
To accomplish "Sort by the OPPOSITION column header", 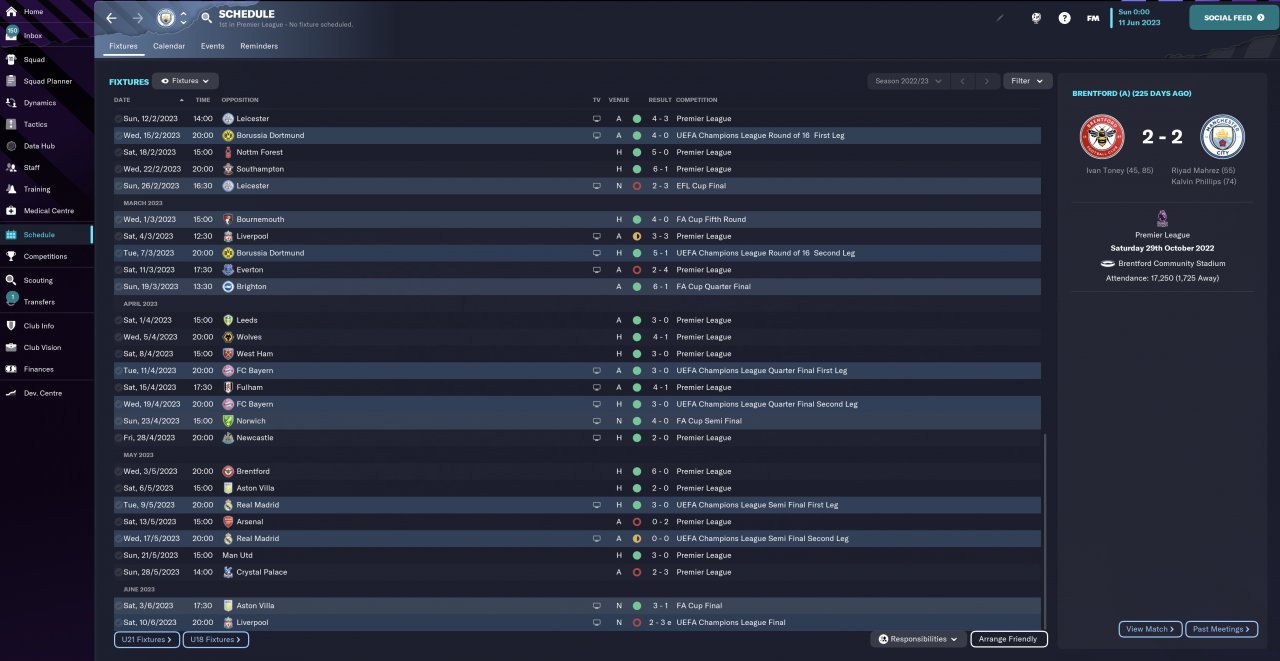I will (x=240, y=100).
